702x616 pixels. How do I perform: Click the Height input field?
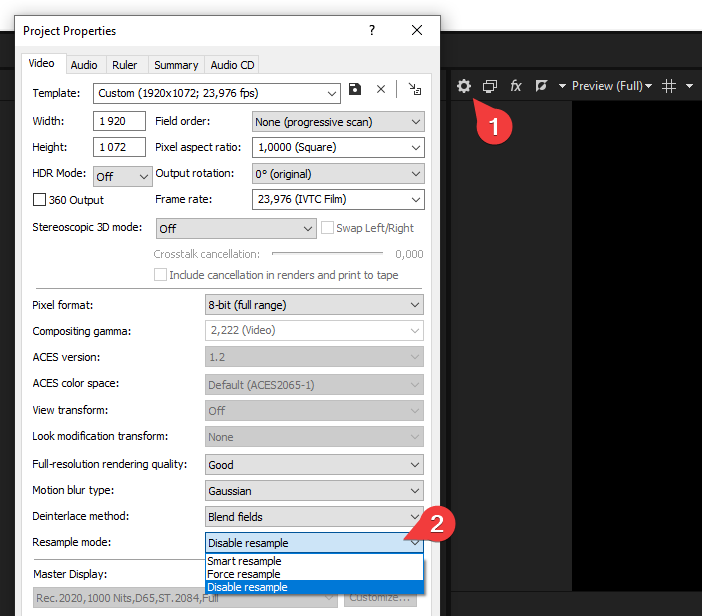119,147
